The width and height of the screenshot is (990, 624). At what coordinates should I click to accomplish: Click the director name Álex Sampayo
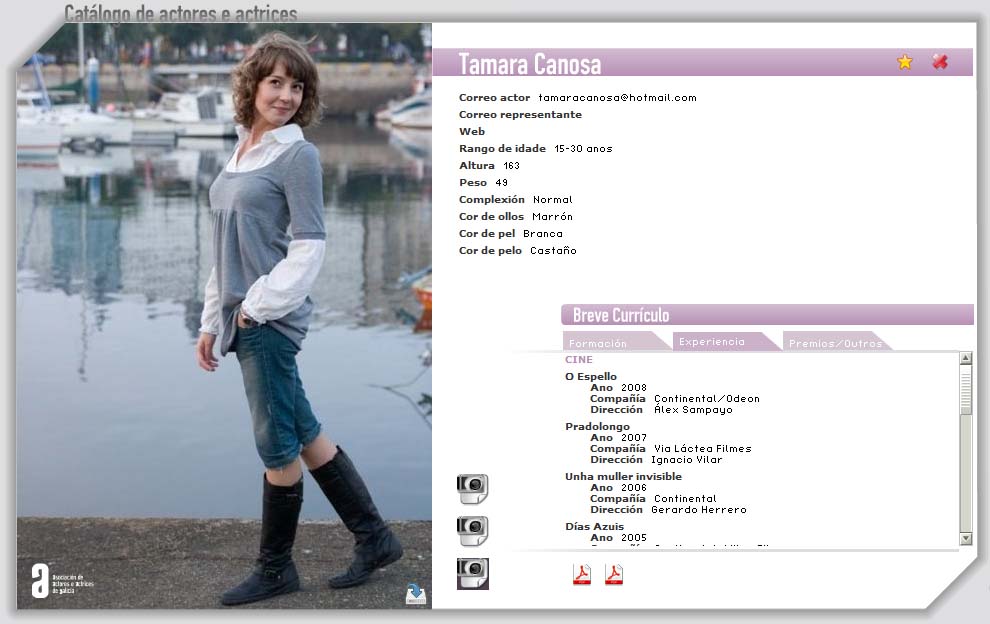point(693,409)
